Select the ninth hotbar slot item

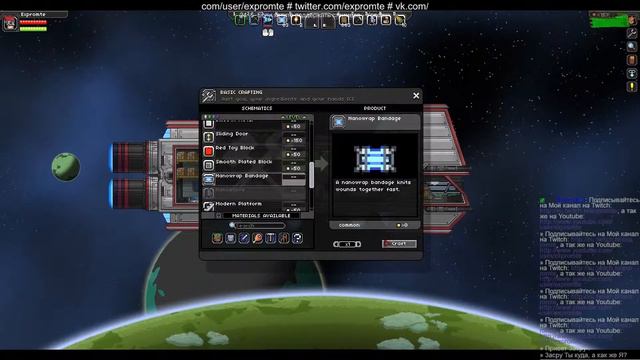386,20
